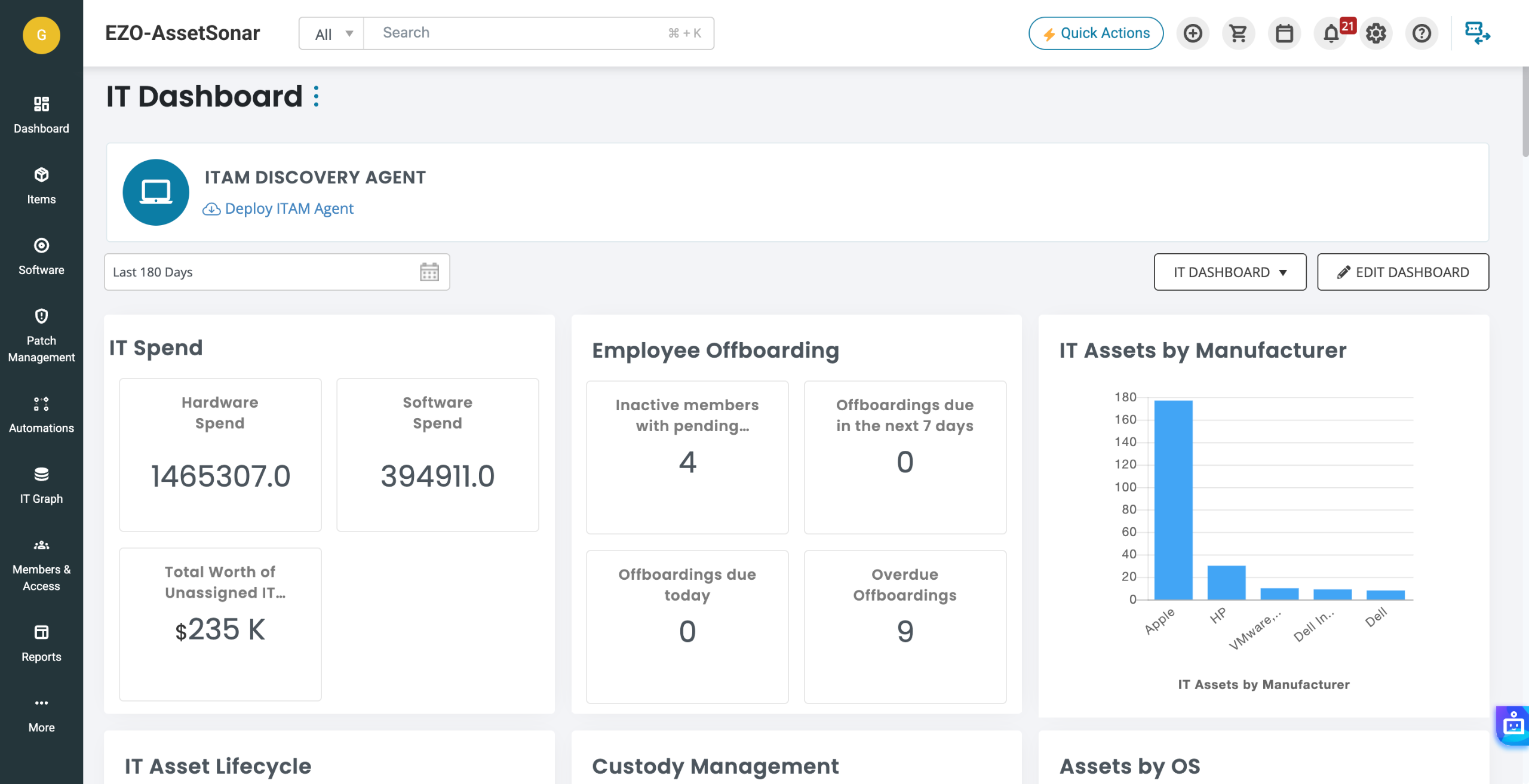This screenshot has height=784, width=1529.
Task: Select Reports in sidebar
Action: tap(41, 644)
